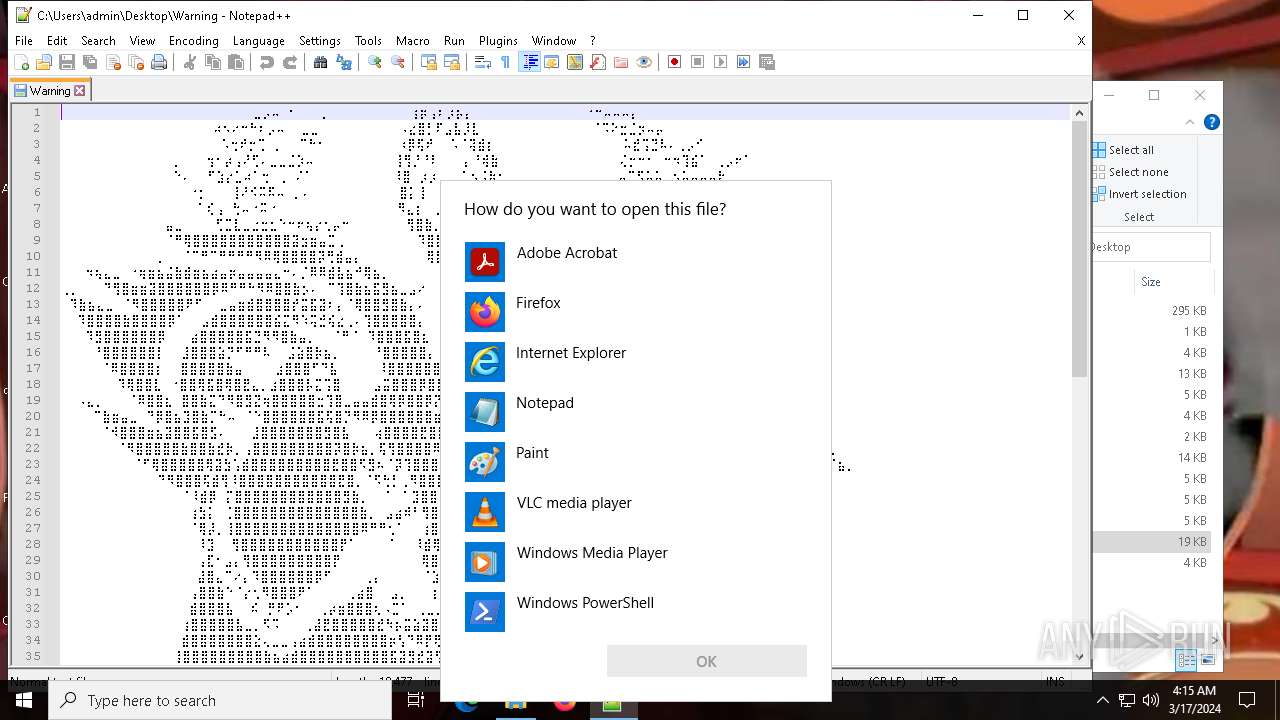Open the Macro menu
The image size is (1280, 720).
[x=413, y=41]
